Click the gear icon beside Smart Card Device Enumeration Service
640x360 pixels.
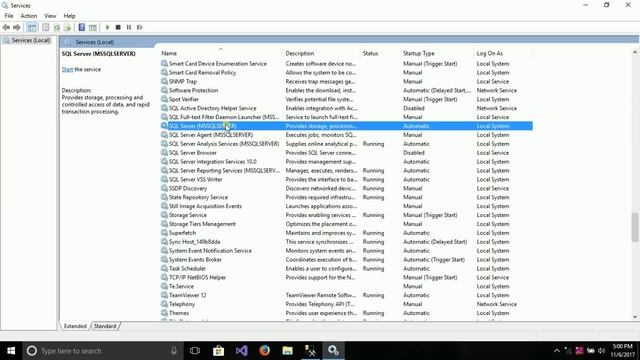click(164, 64)
